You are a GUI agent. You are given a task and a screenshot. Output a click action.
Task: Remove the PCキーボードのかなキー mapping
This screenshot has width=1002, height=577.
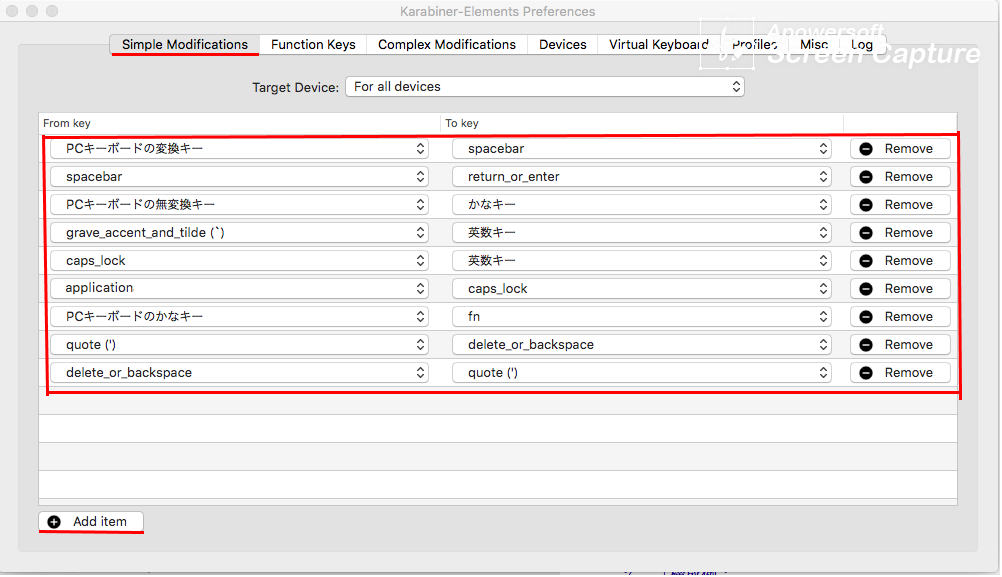[x=900, y=317]
